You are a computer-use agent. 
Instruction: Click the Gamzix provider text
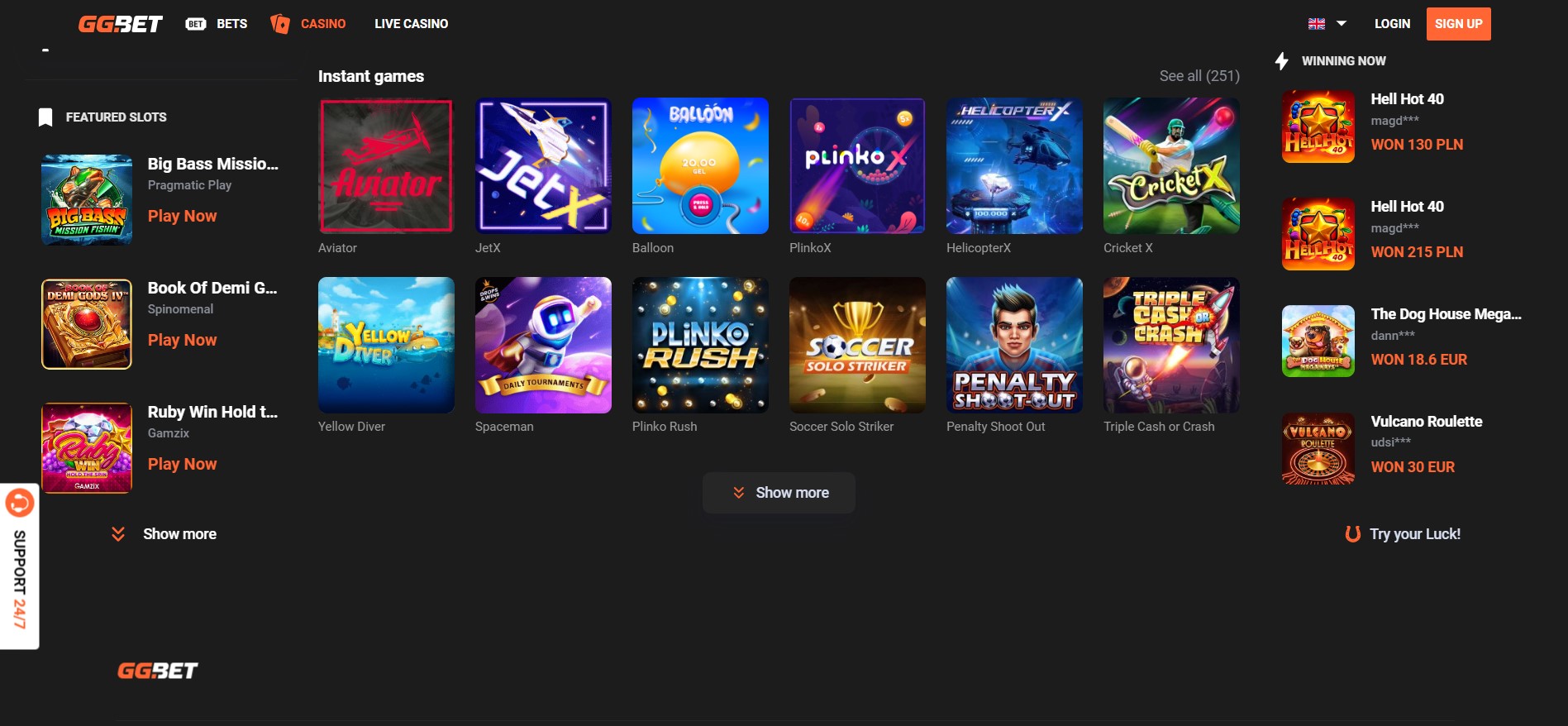[169, 433]
